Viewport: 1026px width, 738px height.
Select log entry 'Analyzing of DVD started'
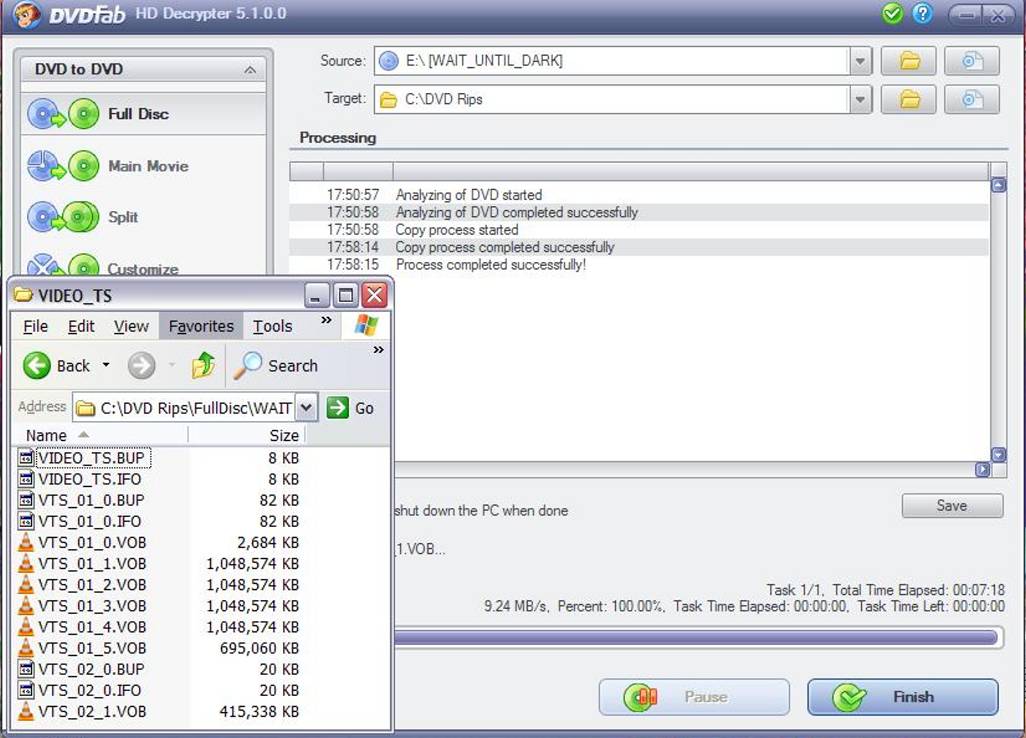click(x=639, y=194)
